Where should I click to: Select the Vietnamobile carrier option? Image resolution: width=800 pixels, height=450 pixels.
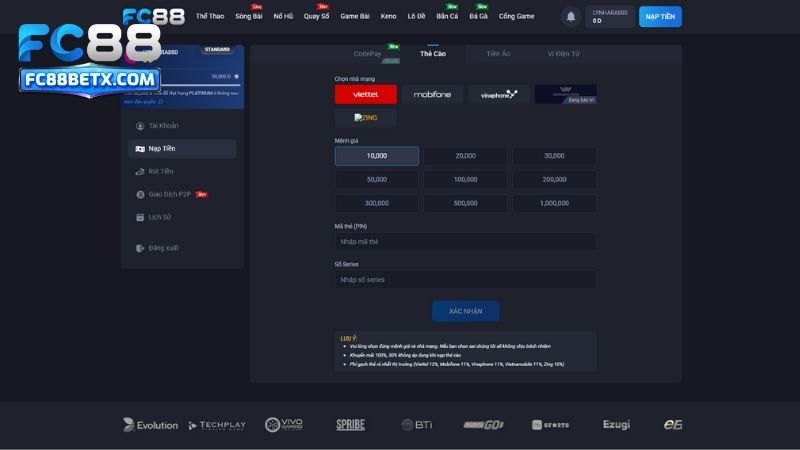[x=566, y=94]
